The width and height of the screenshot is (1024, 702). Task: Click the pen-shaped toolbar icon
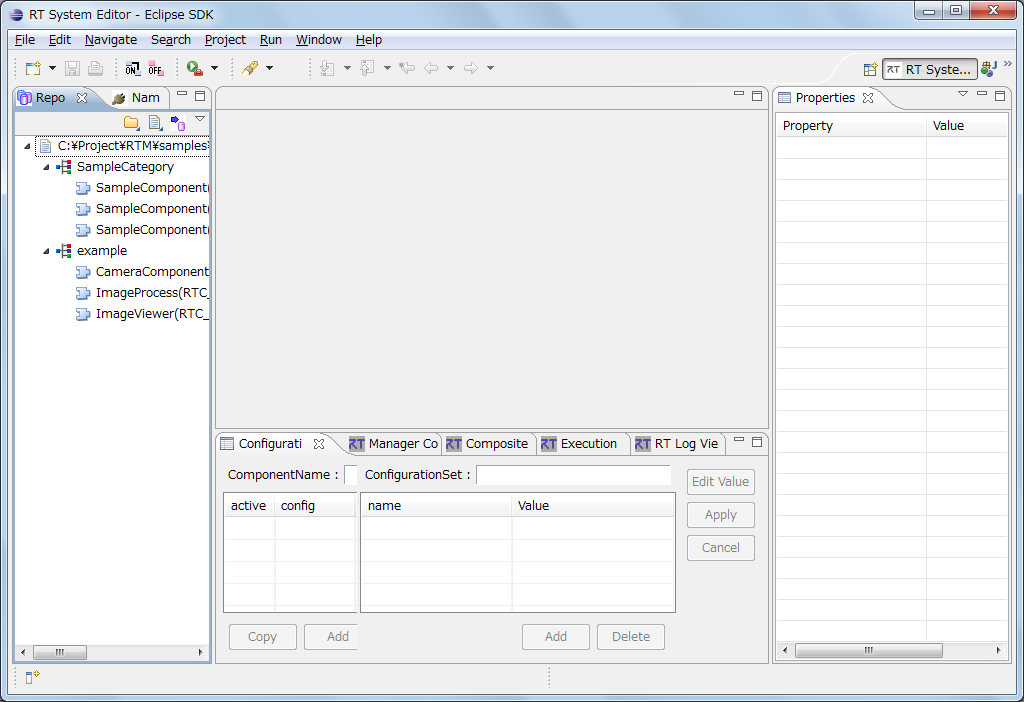(250, 68)
